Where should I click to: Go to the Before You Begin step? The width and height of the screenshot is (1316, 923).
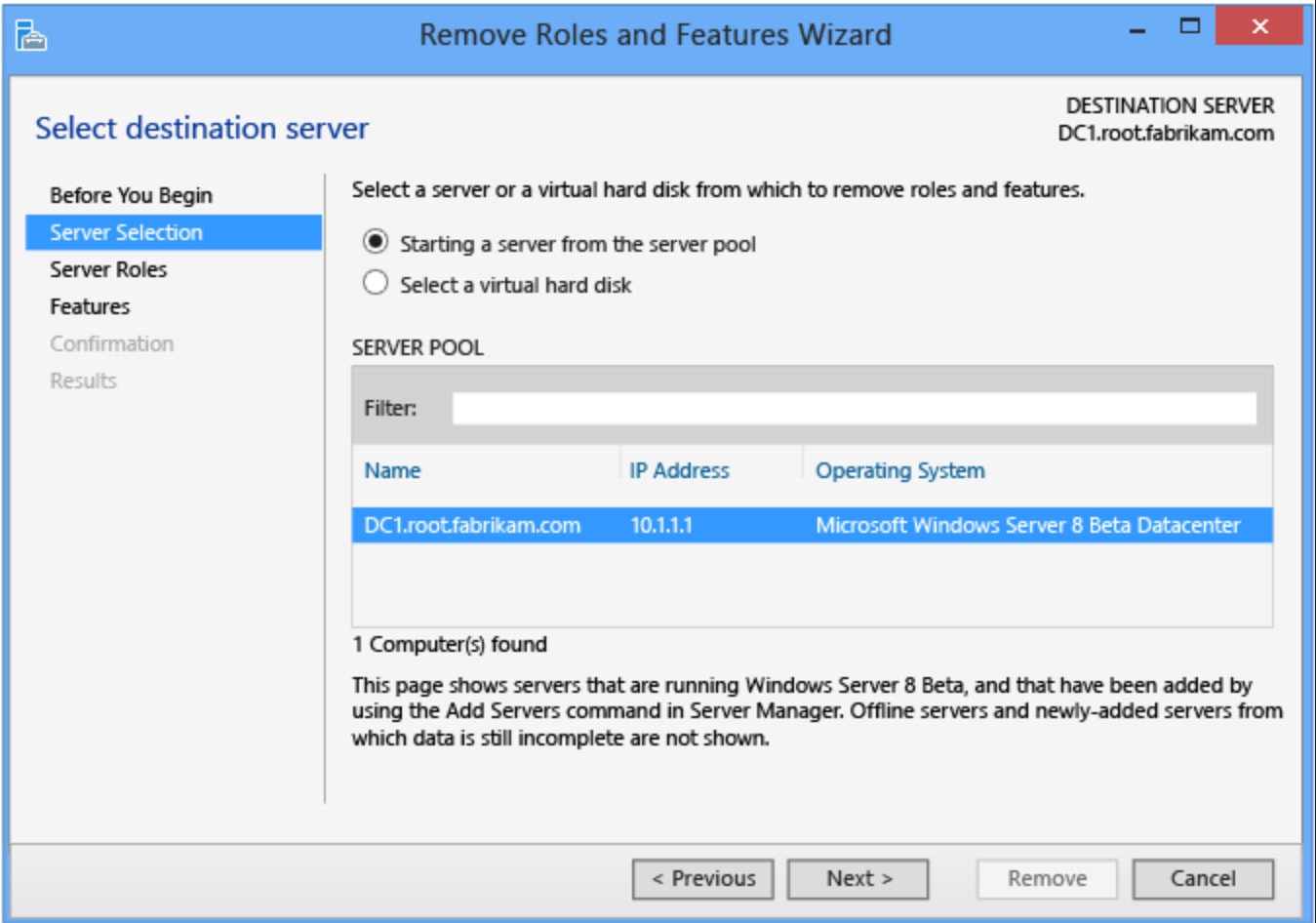[x=131, y=195]
